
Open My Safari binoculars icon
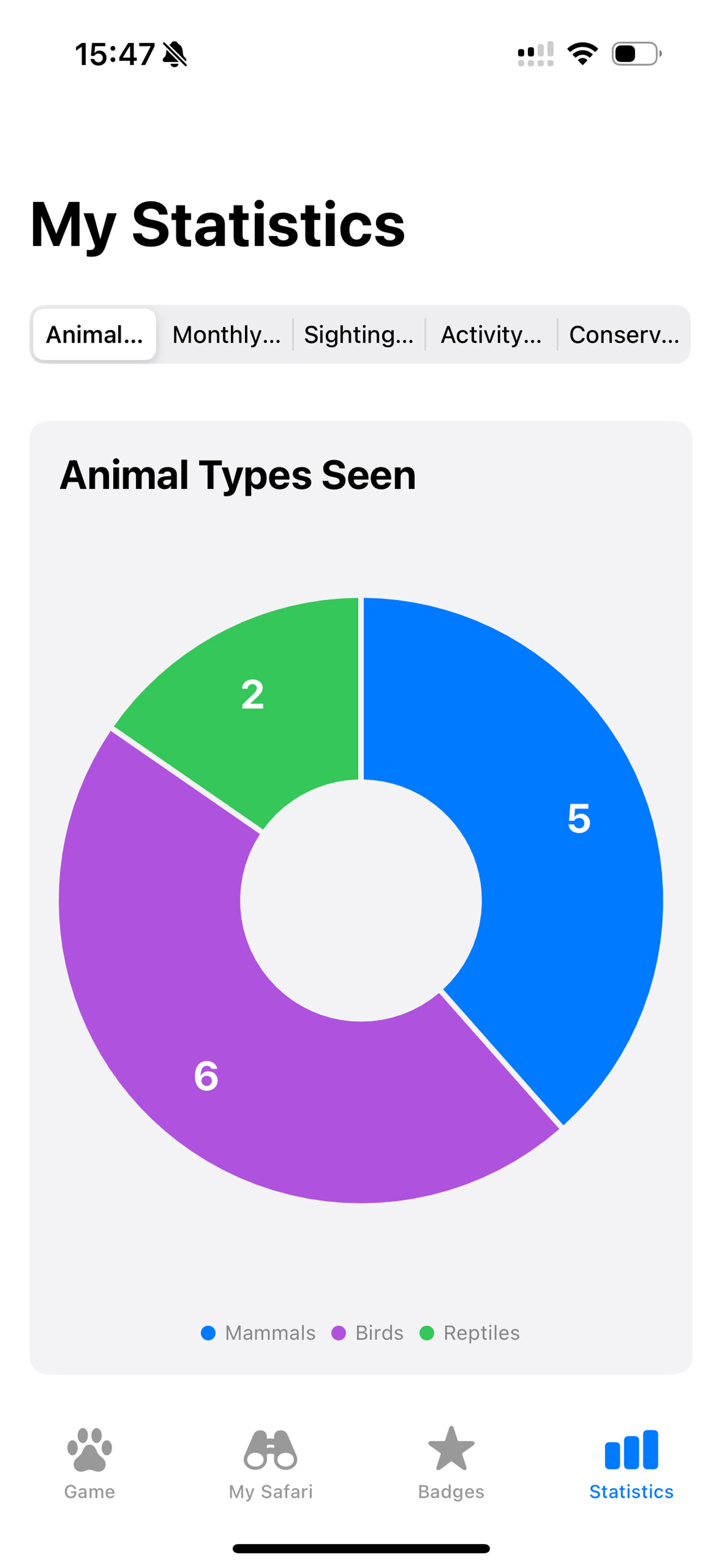point(270,1449)
